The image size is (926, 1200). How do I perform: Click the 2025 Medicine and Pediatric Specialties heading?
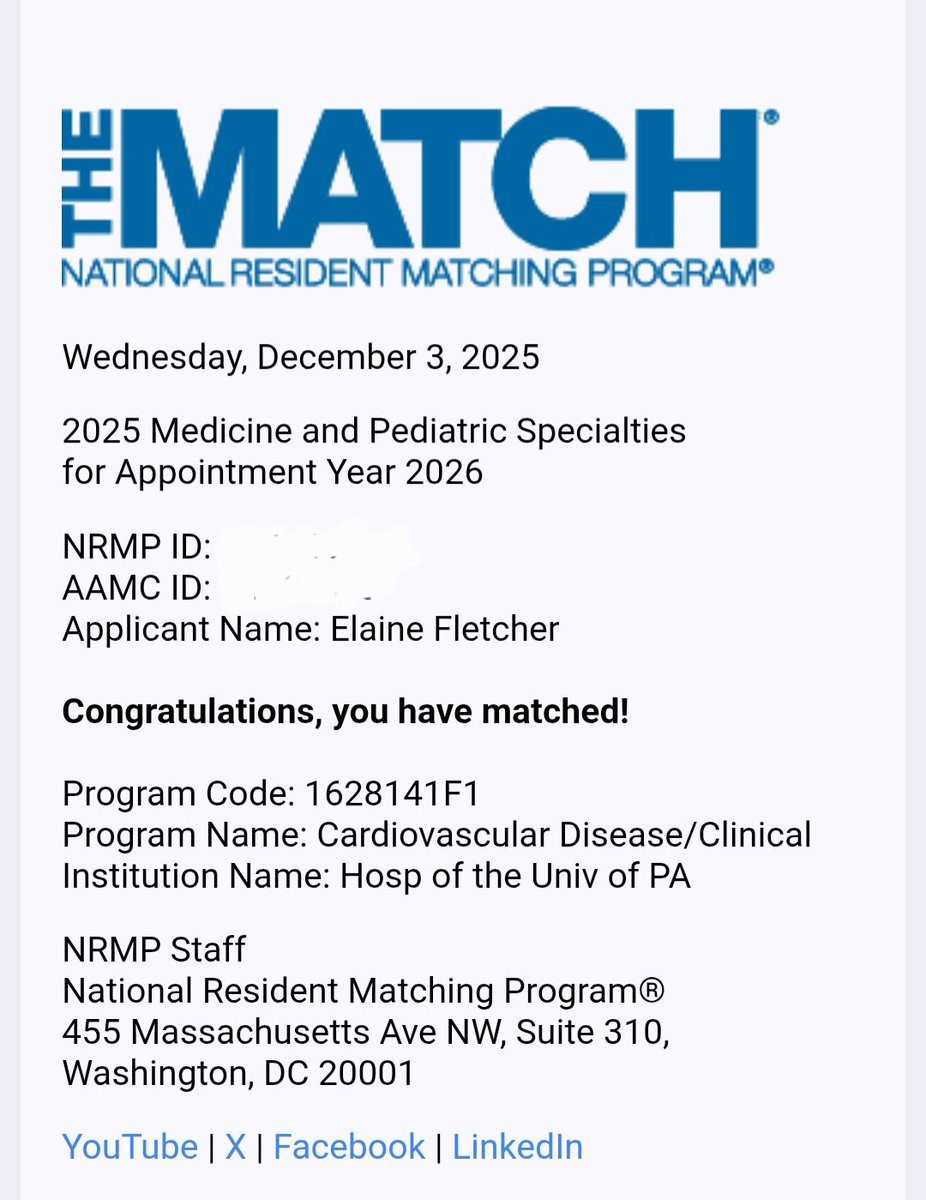click(374, 431)
